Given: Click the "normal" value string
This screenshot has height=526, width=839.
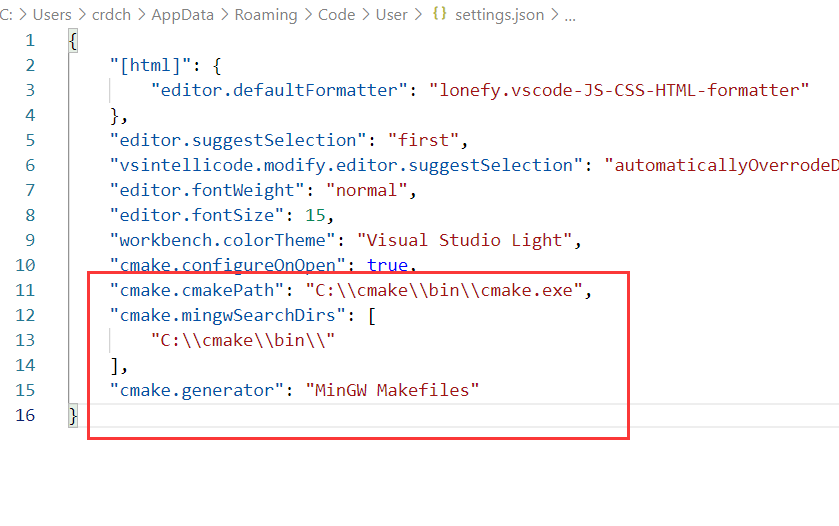Looking at the screenshot, I should pos(367,190).
